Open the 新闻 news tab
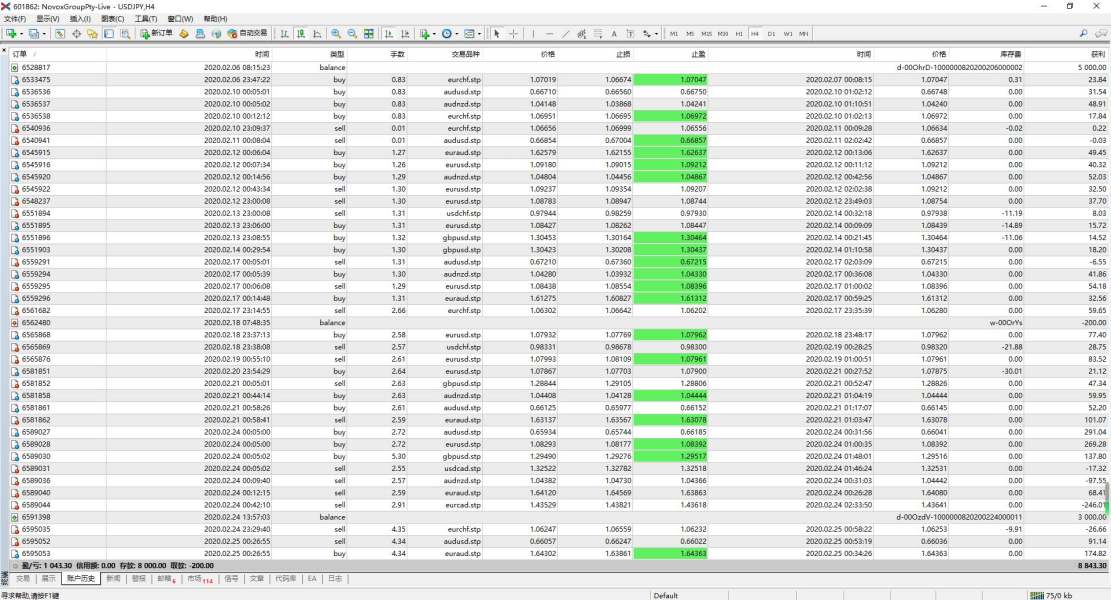The height and width of the screenshot is (600, 1111). [x=113, y=579]
